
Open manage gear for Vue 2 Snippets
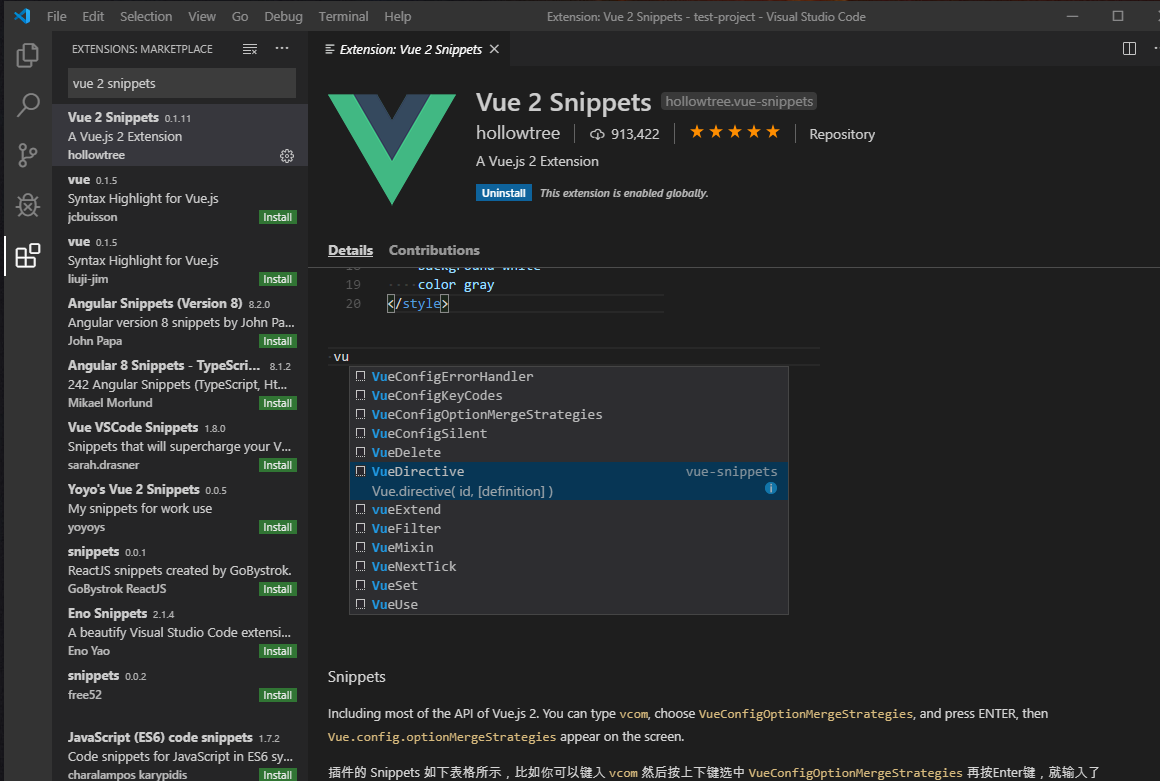(x=287, y=155)
